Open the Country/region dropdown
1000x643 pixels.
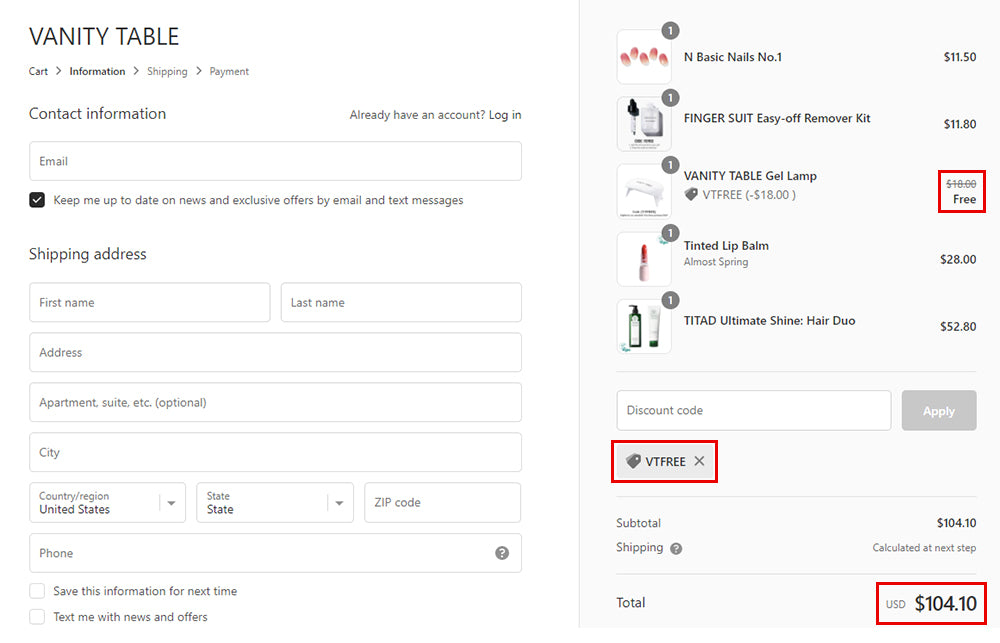107,503
